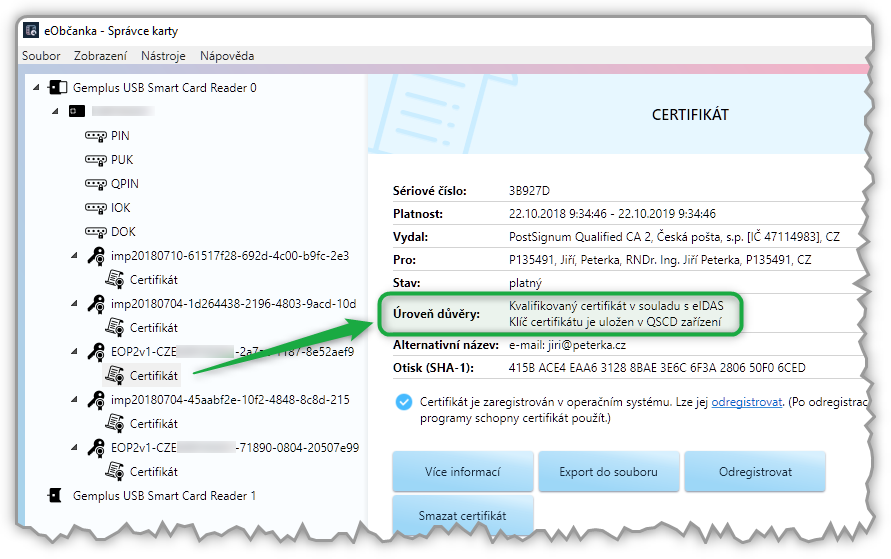Click the PUK code icon
The image size is (891, 559).
(95, 160)
